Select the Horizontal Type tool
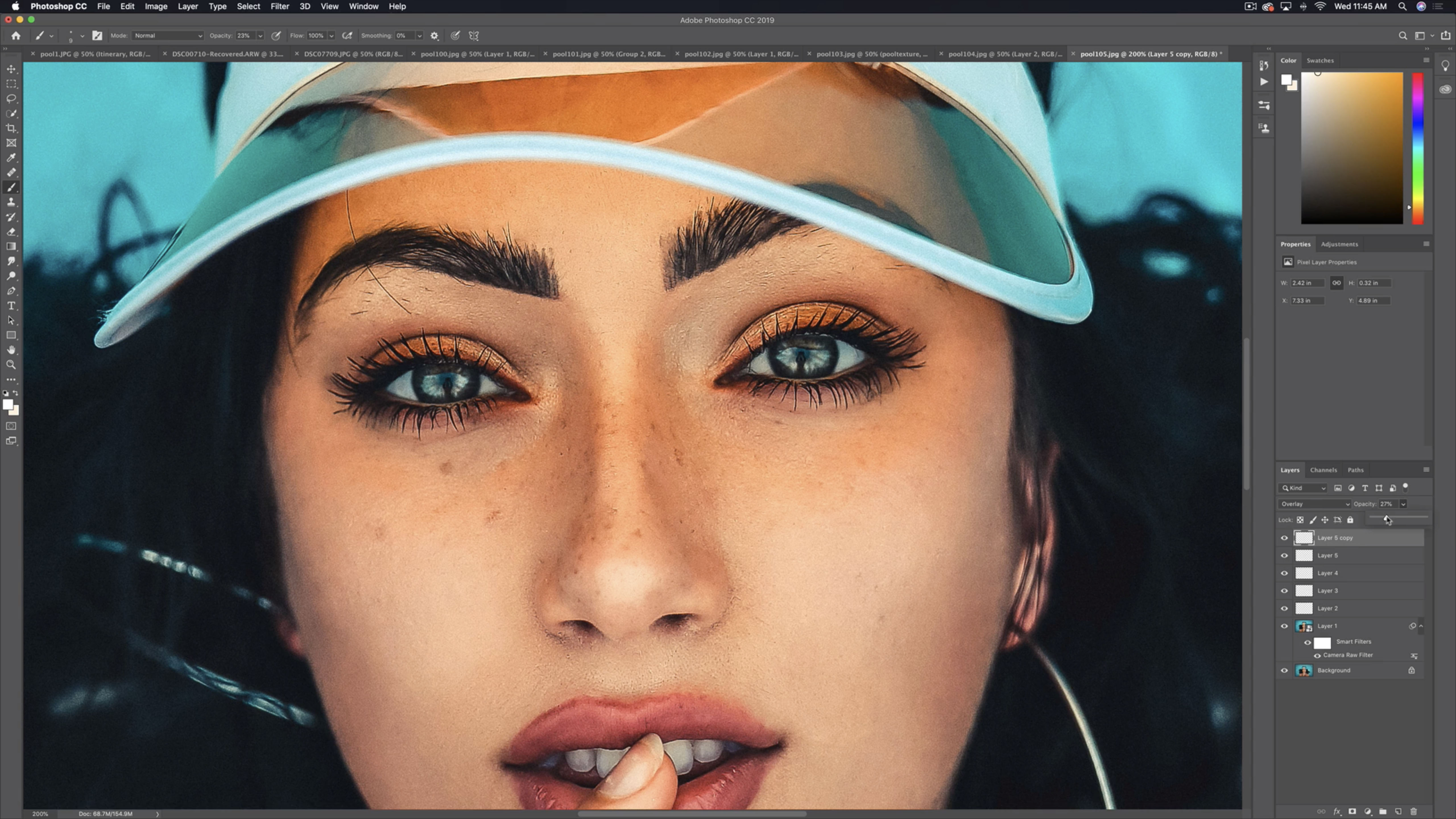Viewport: 1456px width, 819px height. (x=11, y=306)
